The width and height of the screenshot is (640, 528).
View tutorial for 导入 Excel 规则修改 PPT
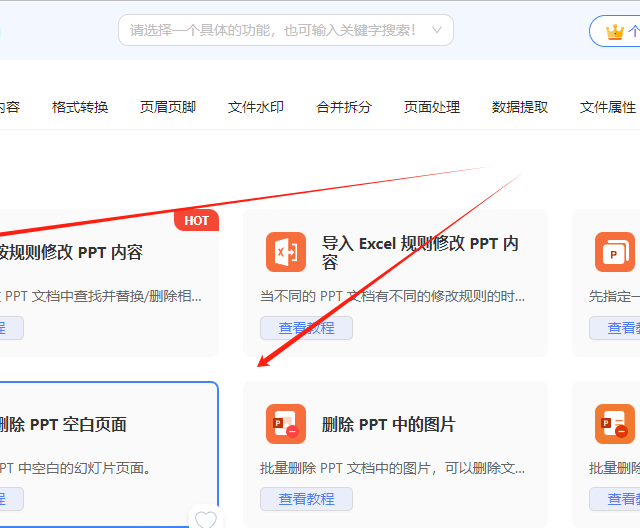click(x=307, y=328)
